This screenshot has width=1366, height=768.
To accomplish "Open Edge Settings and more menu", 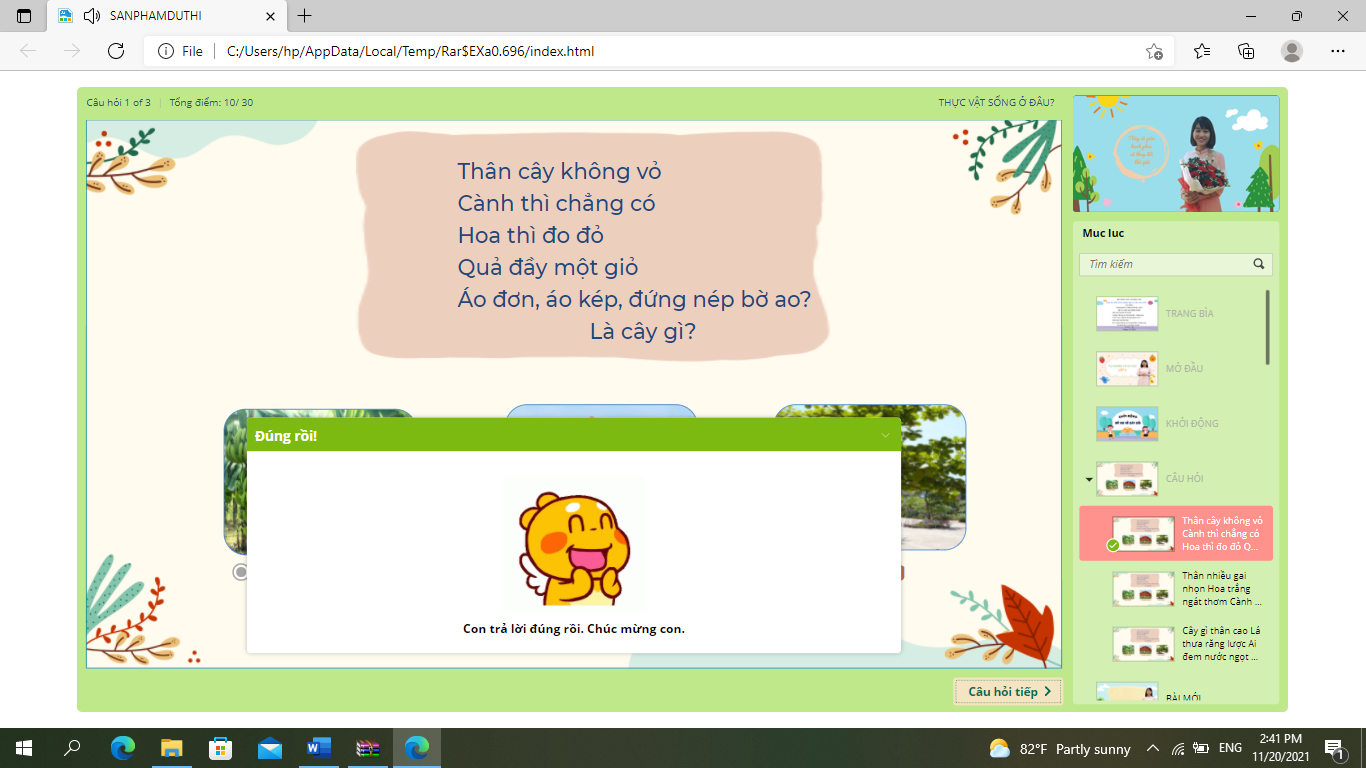I will 1338,51.
